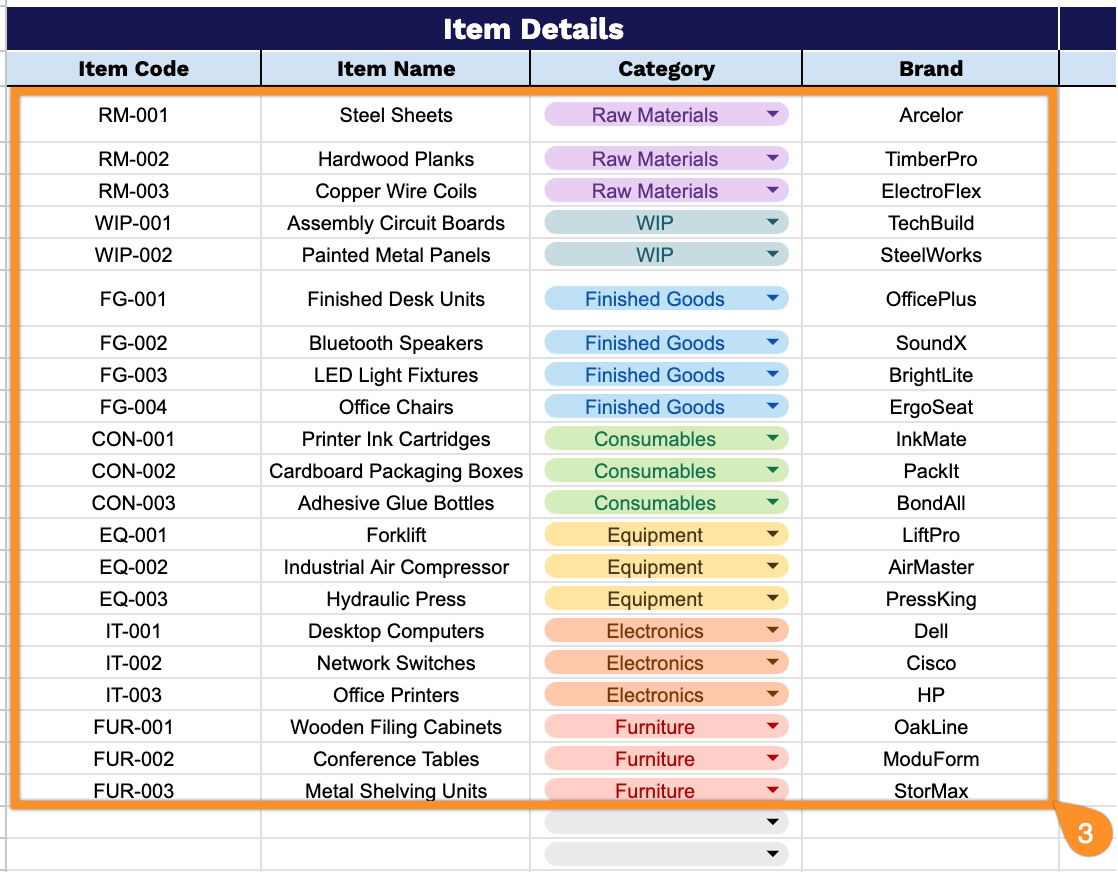Select the Category column header
Screen dimensions: 1118x872
coord(665,68)
